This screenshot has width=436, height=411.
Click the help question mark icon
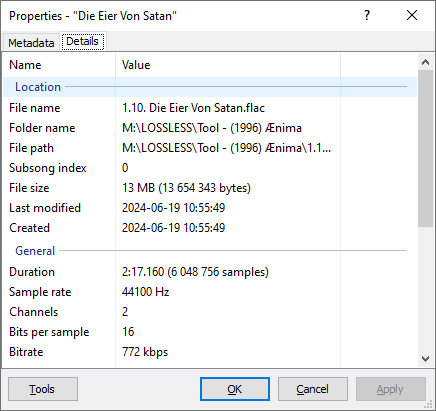(x=367, y=15)
